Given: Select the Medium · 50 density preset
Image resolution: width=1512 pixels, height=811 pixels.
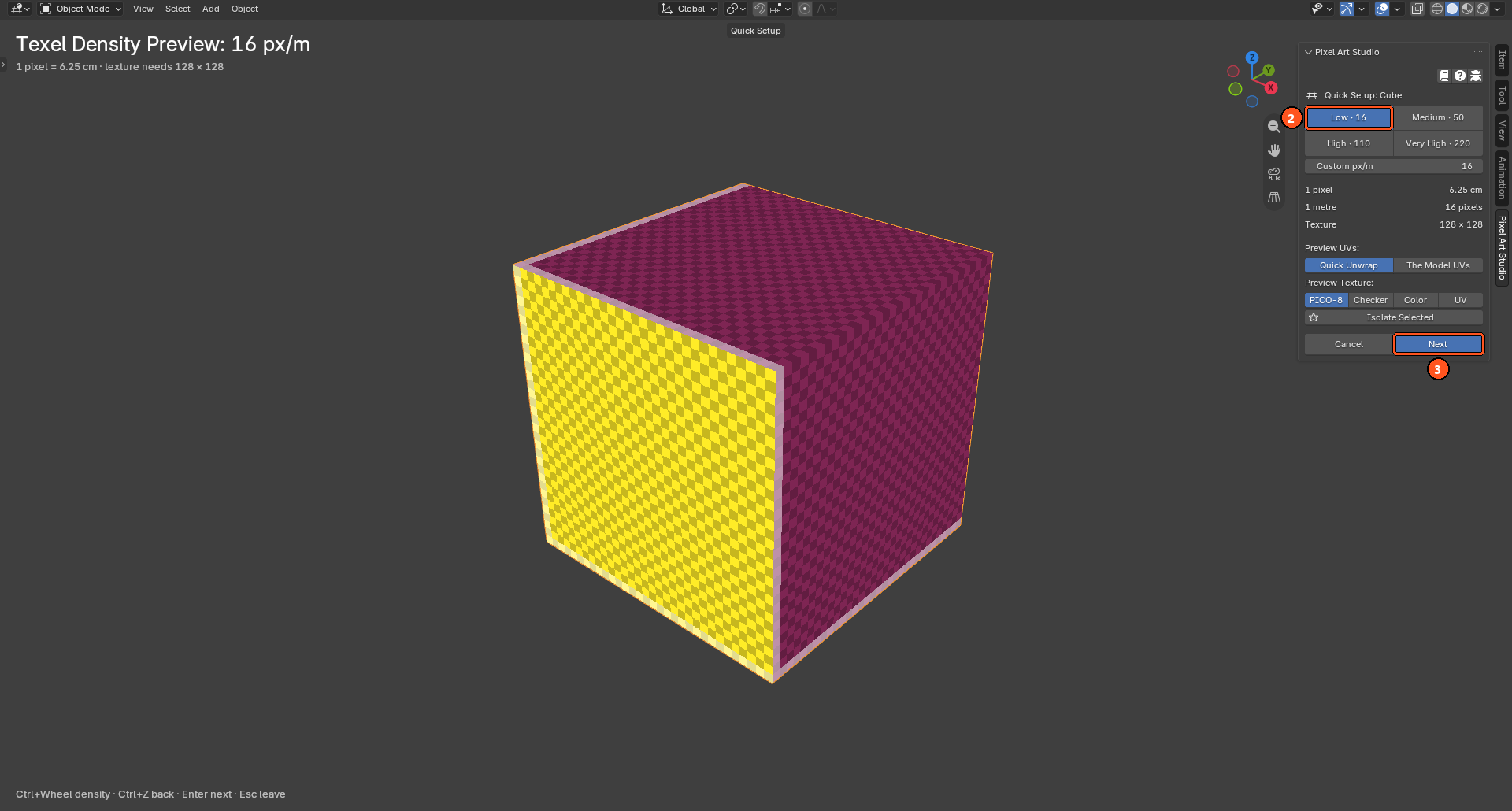Looking at the screenshot, I should (x=1438, y=117).
